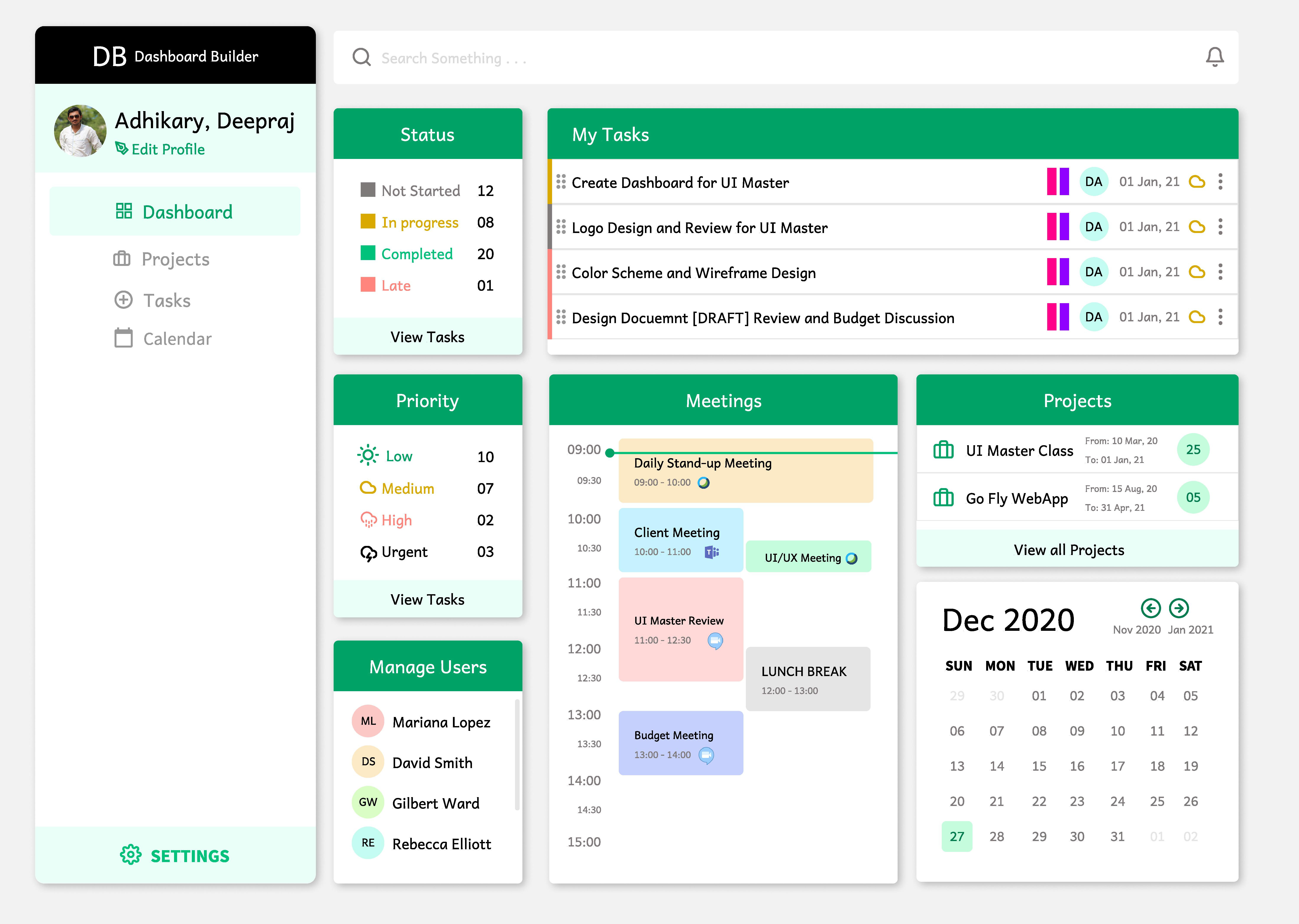Select date 27 in the calendar
Image resolution: width=1299 pixels, height=924 pixels.
click(x=957, y=836)
